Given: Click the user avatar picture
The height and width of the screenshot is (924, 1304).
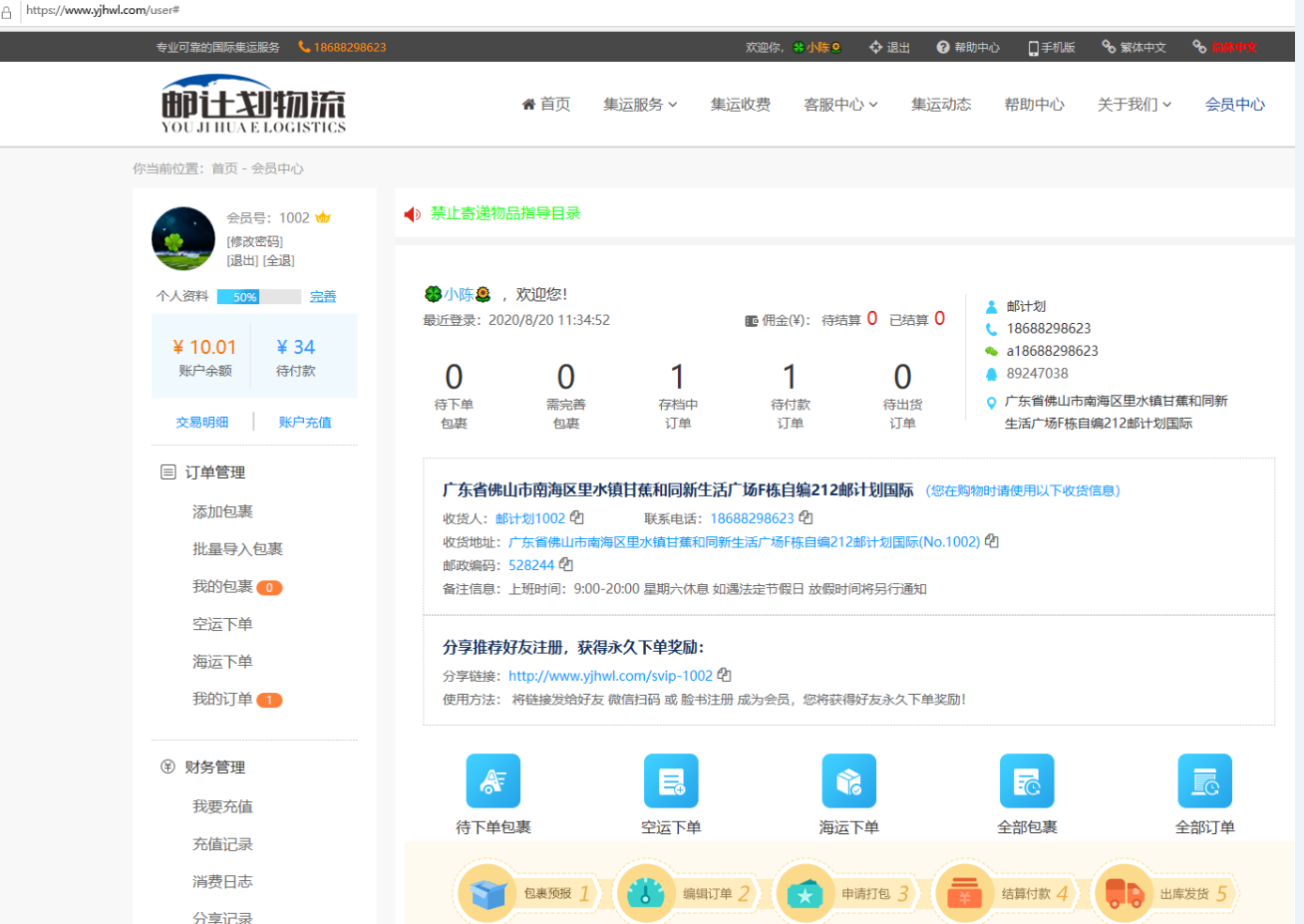Looking at the screenshot, I should [183, 239].
